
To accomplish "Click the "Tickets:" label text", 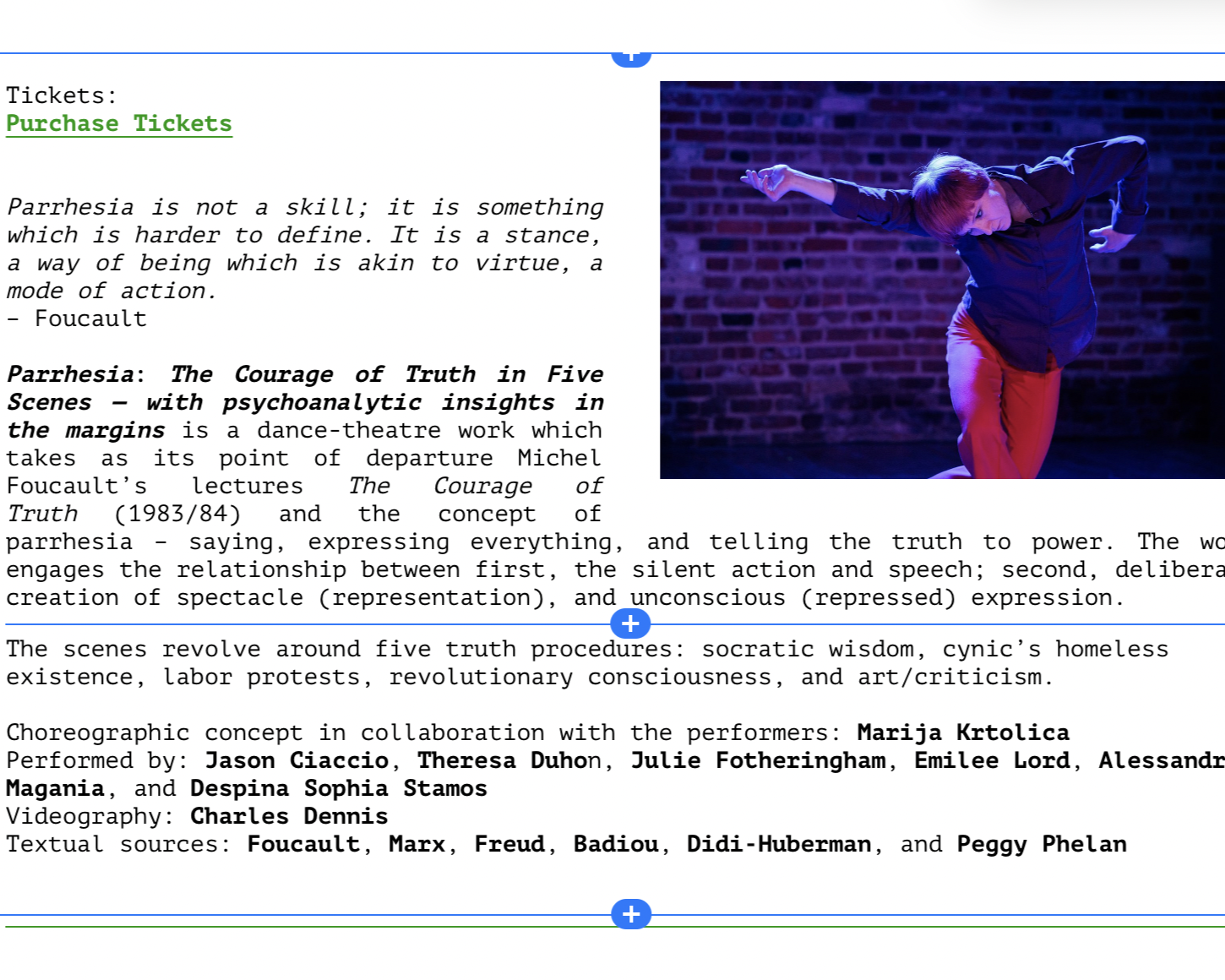I will (x=62, y=95).
